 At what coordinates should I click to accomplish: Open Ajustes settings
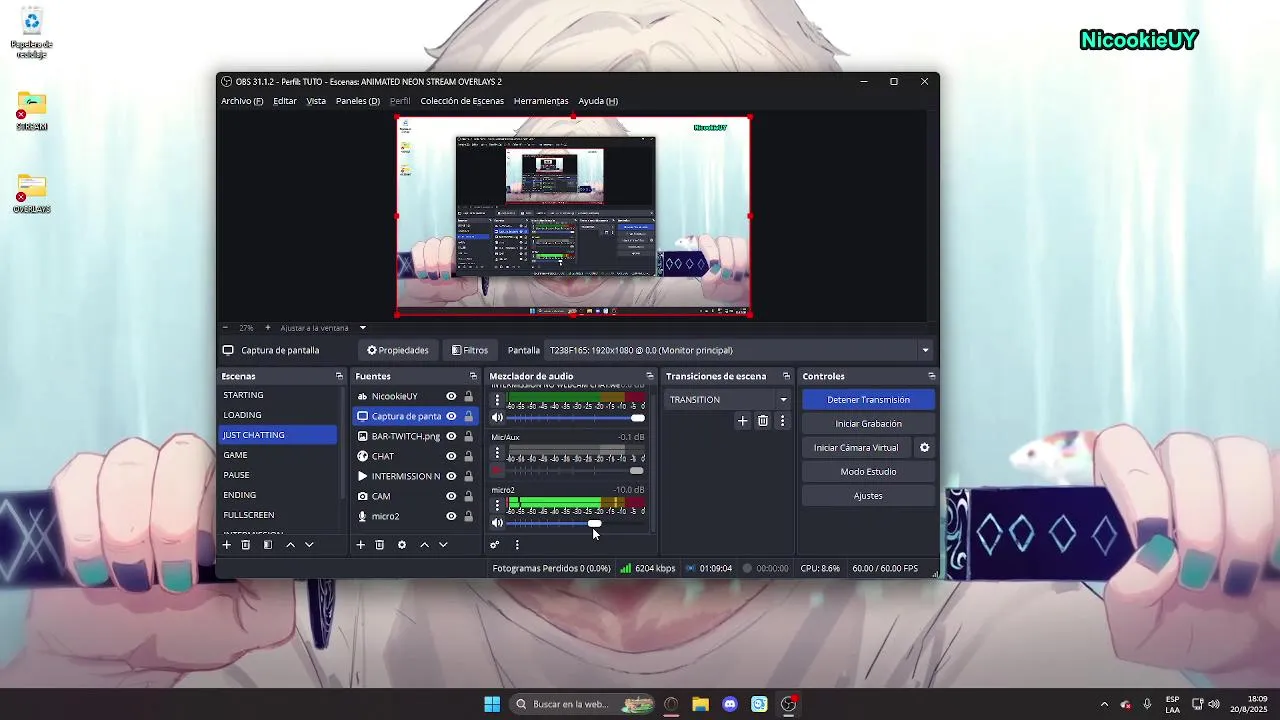[x=868, y=496]
